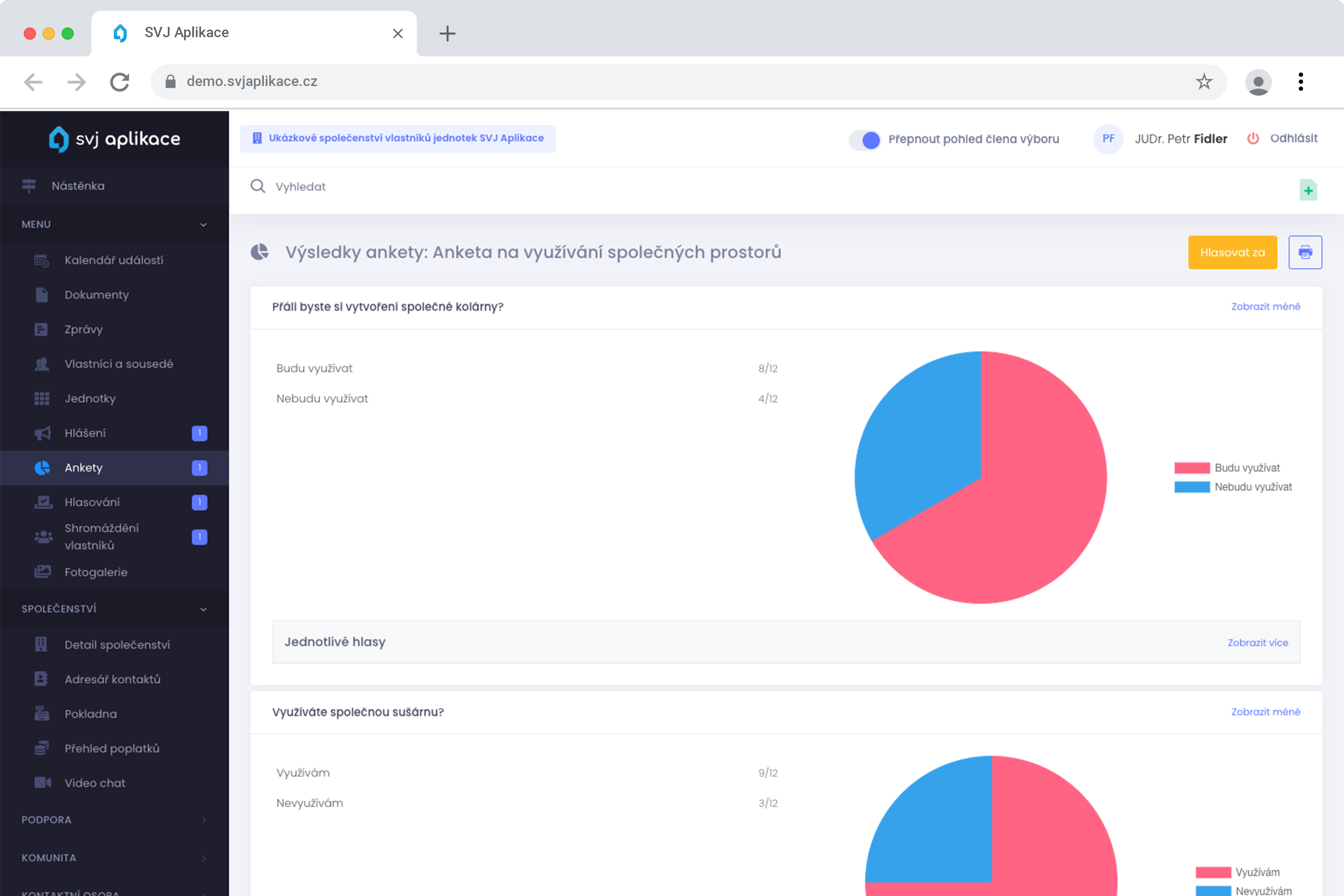
Task: Open Hlasování menu item
Action: click(92, 502)
